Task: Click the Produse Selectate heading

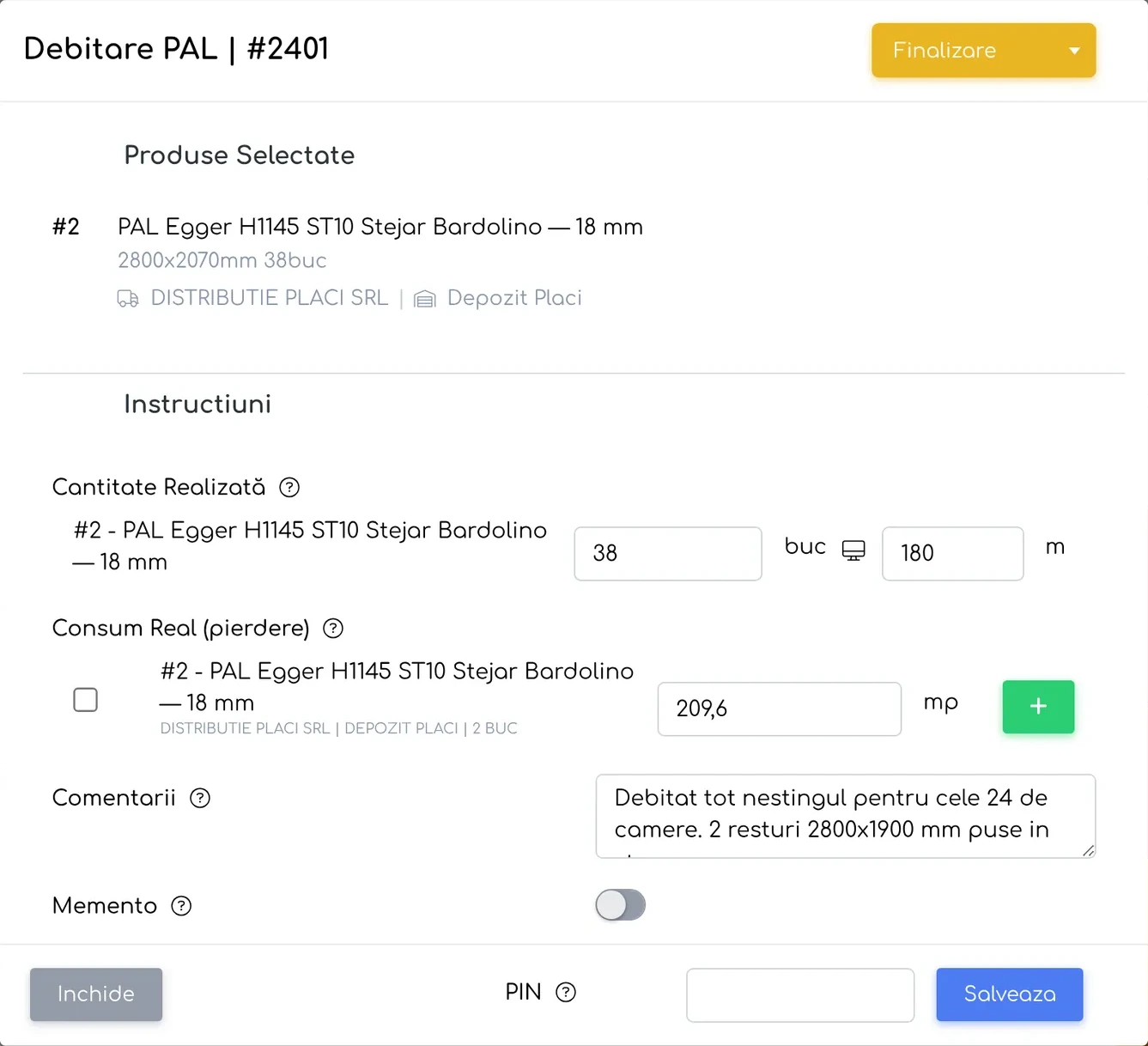Action: coord(240,155)
